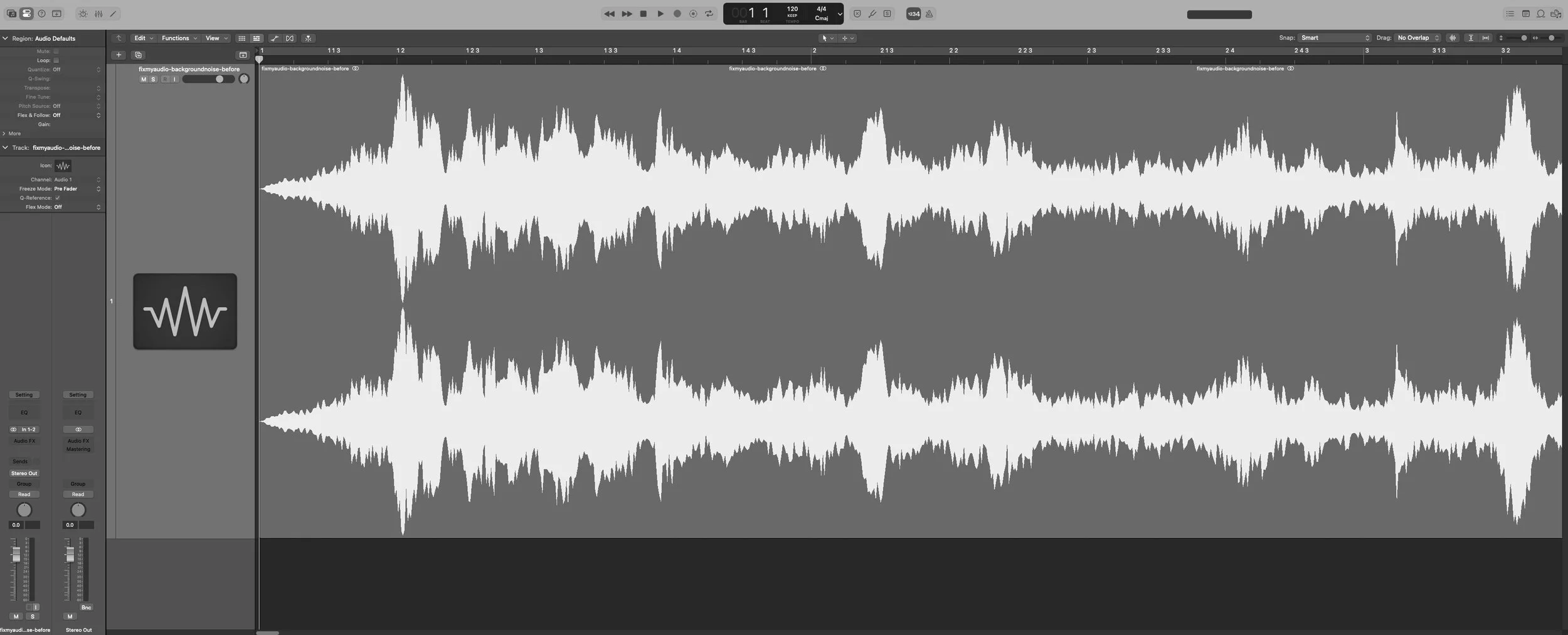Toggle the region Loop checkbox
The height and width of the screenshot is (635, 1568).
tap(56, 60)
